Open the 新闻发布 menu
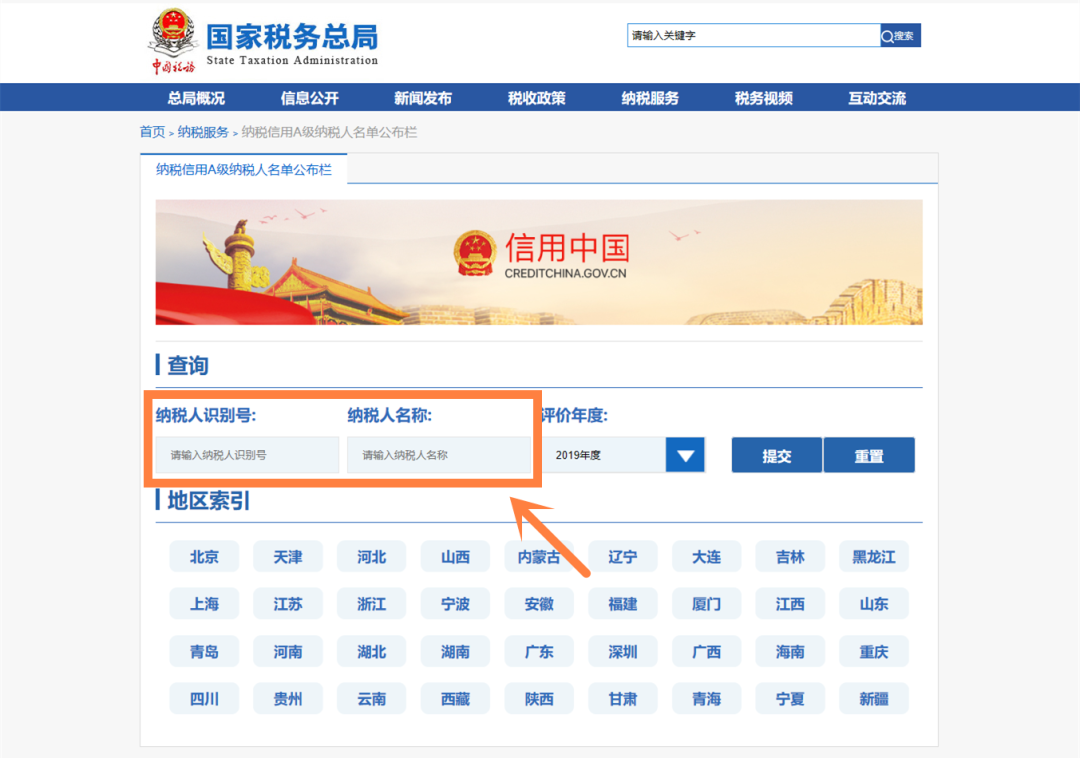The width and height of the screenshot is (1080, 758). (x=423, y=98)
